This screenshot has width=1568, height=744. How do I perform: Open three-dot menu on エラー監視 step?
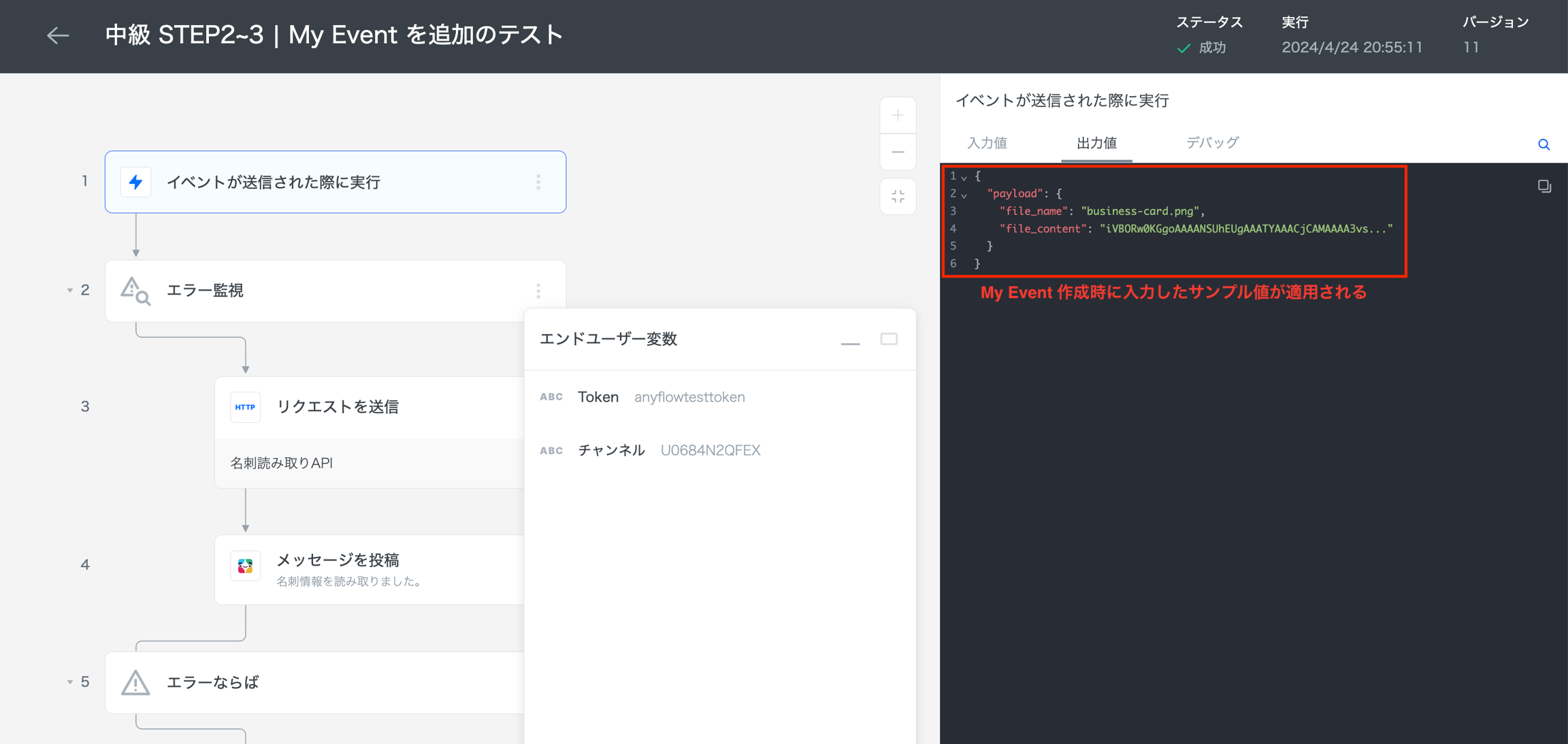coord(538,291)
